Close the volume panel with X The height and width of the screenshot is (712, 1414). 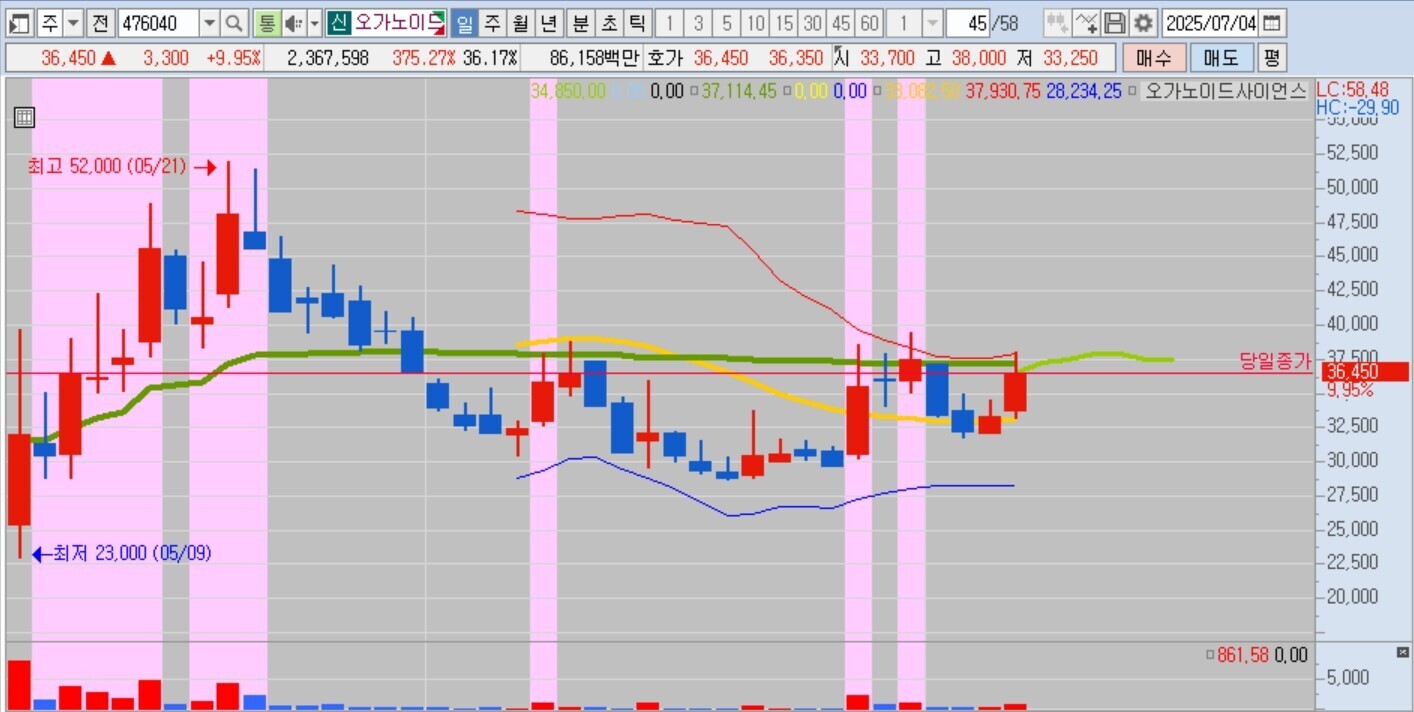pyautogui.click(x=1402, y=653)
